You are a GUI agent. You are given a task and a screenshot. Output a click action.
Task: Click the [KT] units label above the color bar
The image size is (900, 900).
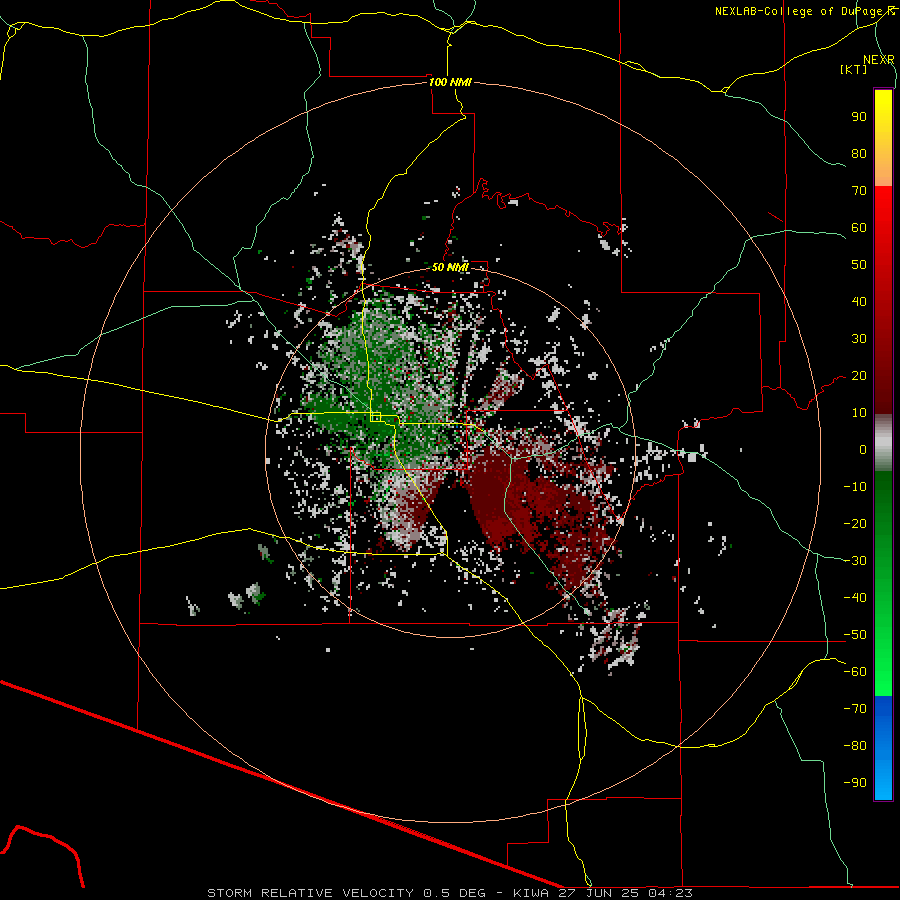pos(854,69)
